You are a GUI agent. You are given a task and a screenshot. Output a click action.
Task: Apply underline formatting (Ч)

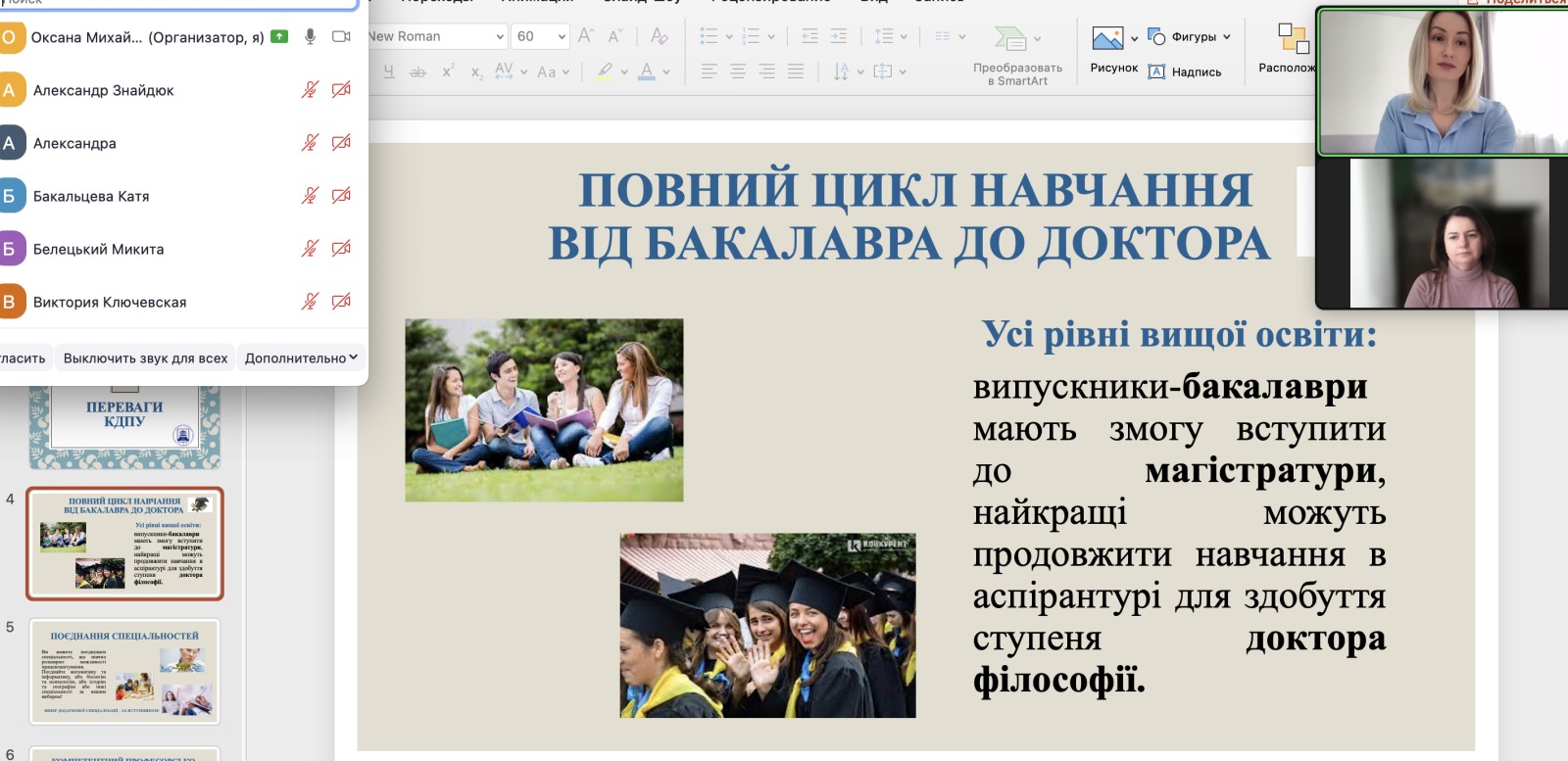pos(389,71)
